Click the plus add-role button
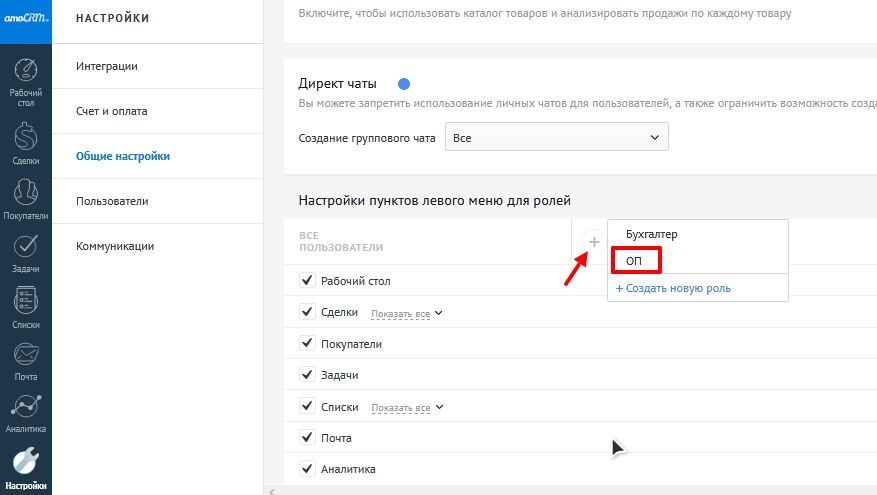This screenshot has height=495, width=877. click(x=594, y=242)
